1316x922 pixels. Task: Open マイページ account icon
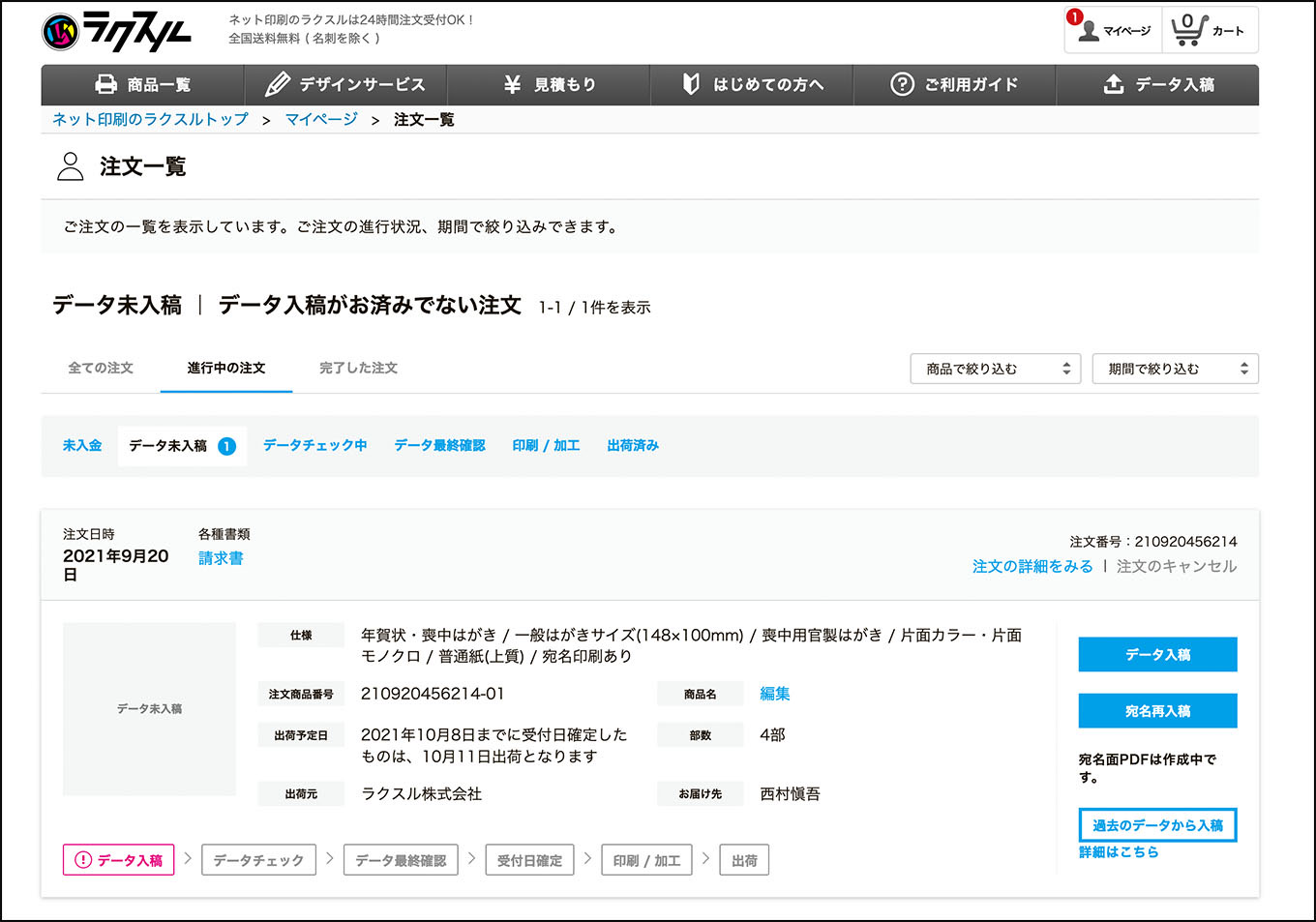click(1114, 30)
